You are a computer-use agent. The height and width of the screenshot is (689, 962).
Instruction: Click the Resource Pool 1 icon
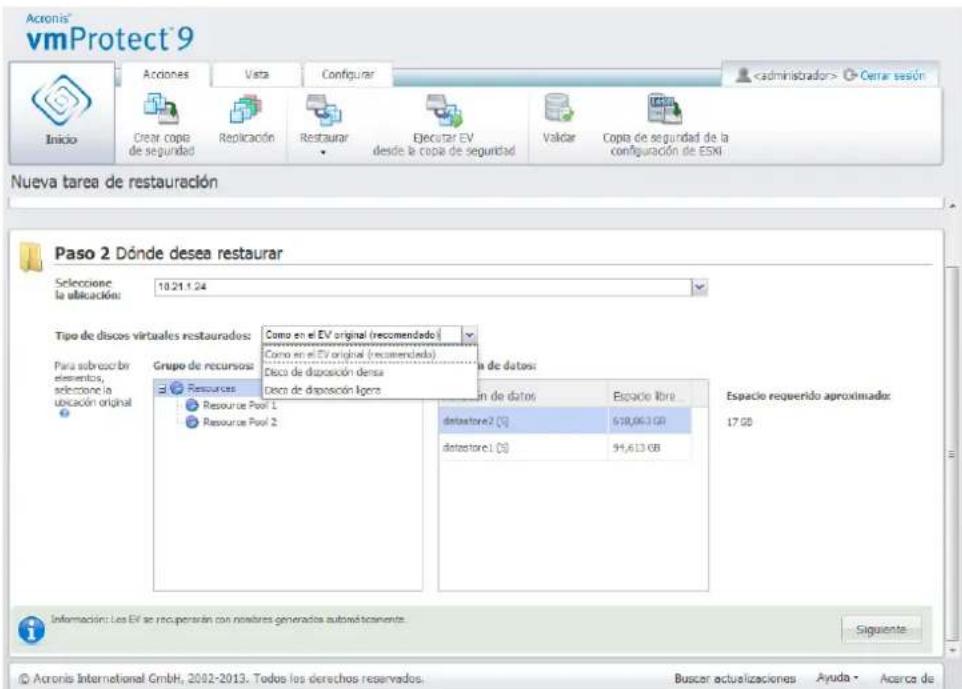pos(192,406)
